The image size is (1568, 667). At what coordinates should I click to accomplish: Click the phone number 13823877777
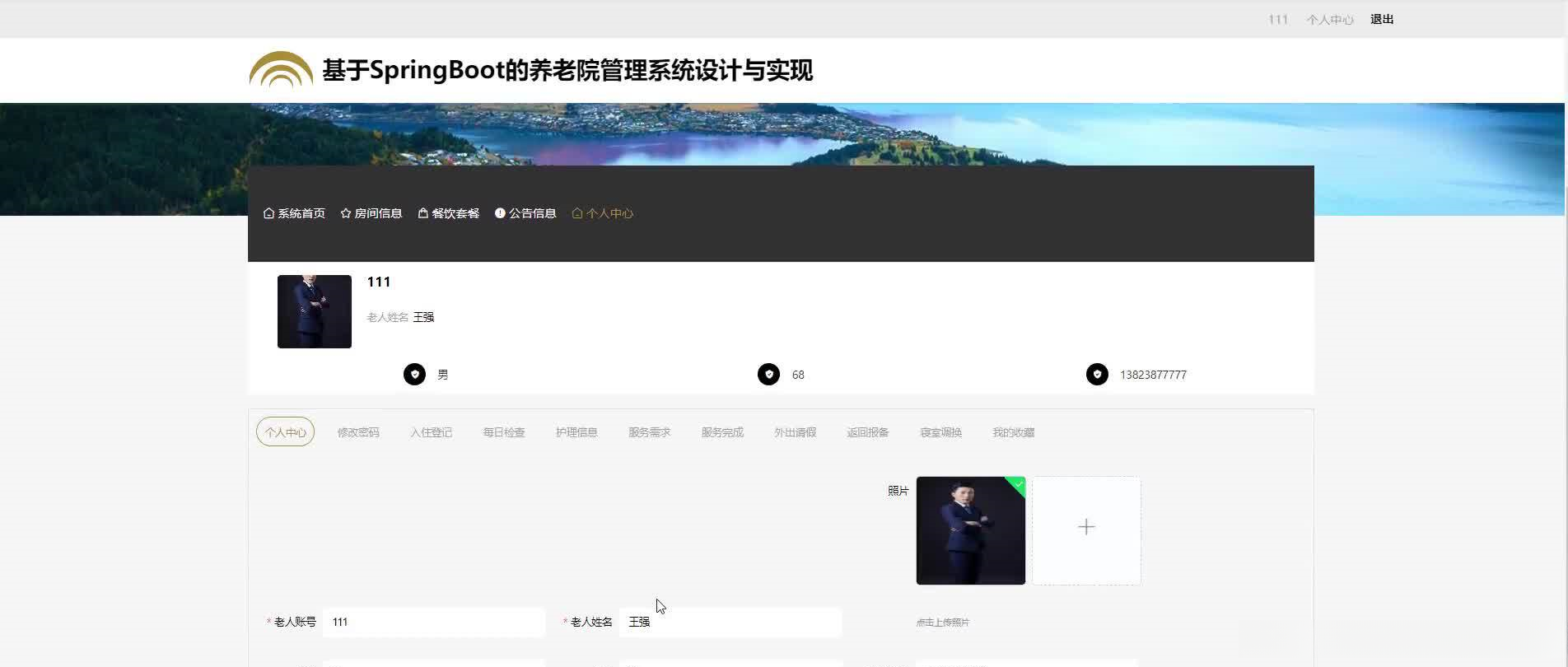[1153, 375]
